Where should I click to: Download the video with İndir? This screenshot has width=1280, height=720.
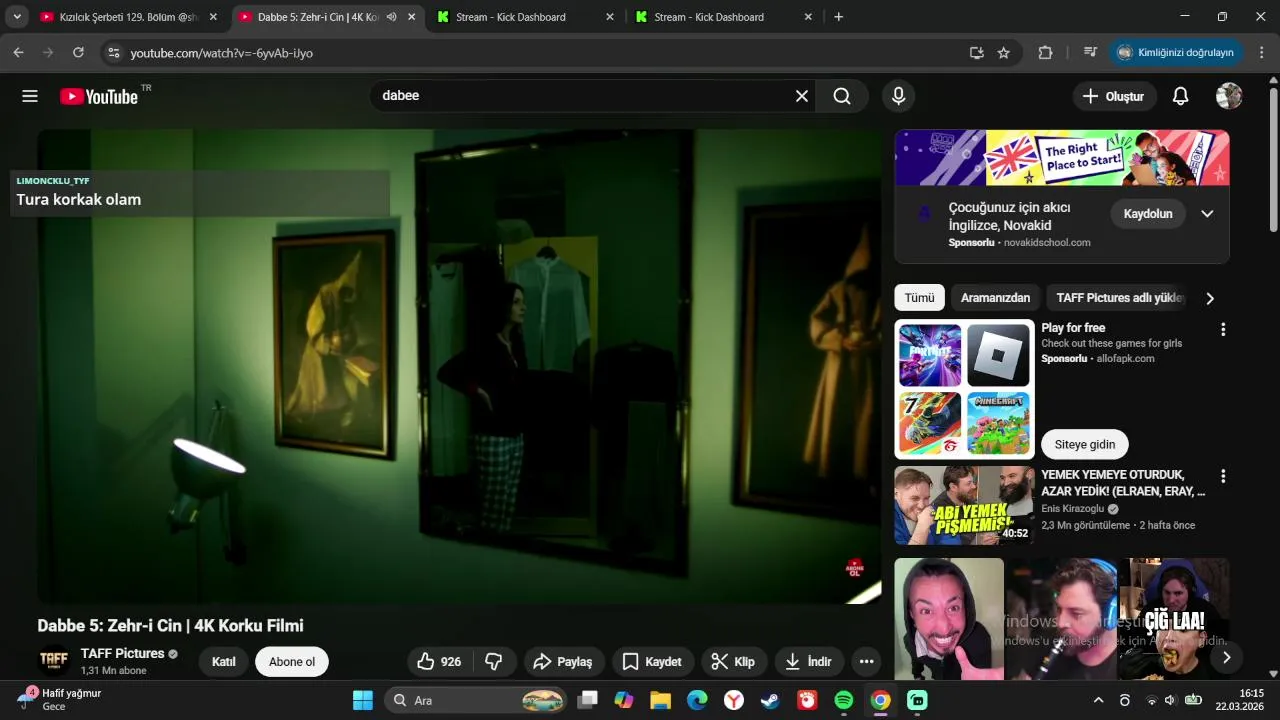(809, 661)
